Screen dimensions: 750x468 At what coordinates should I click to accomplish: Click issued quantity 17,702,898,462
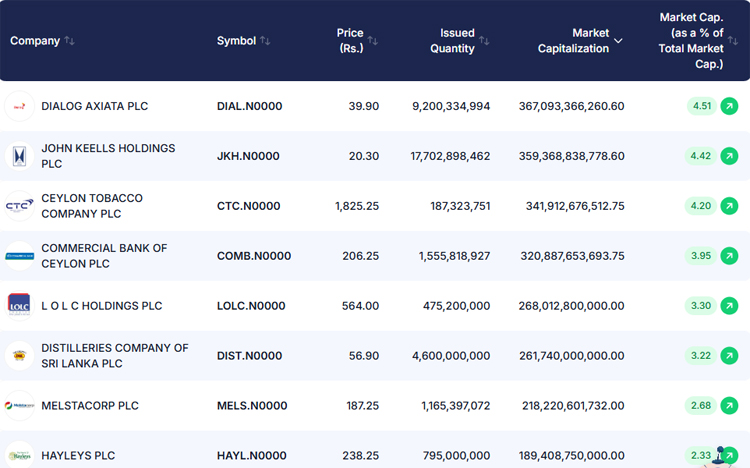[450, 156]
